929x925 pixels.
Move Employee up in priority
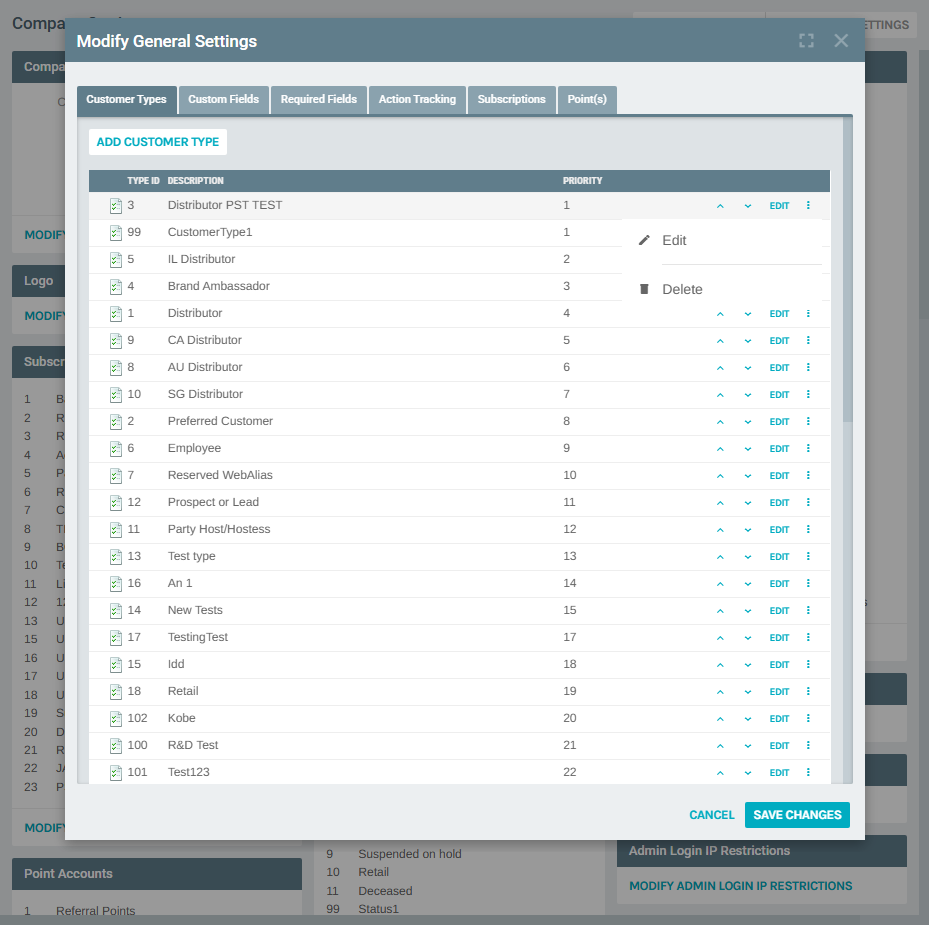point(720,449)
